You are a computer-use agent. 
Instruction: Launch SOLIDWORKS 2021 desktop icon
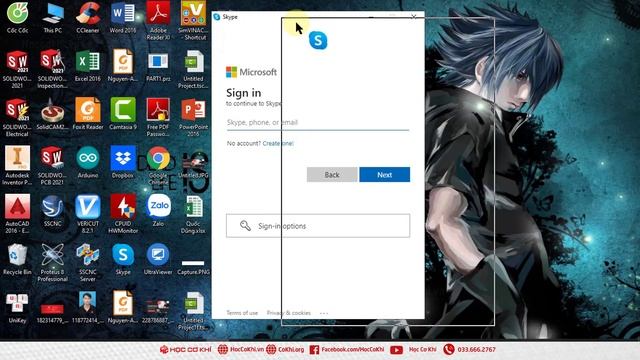(17, 62)
